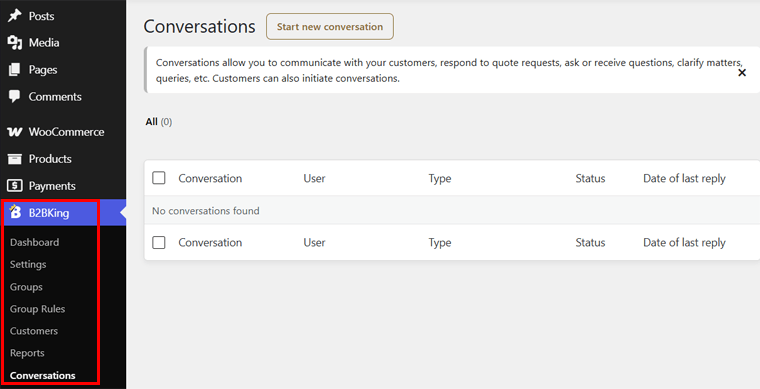The width and height of the screenshot is (760, 389).
Task: Click the WooCommerce logo icon
Action: pyautogui.click(x=15, y=132)
